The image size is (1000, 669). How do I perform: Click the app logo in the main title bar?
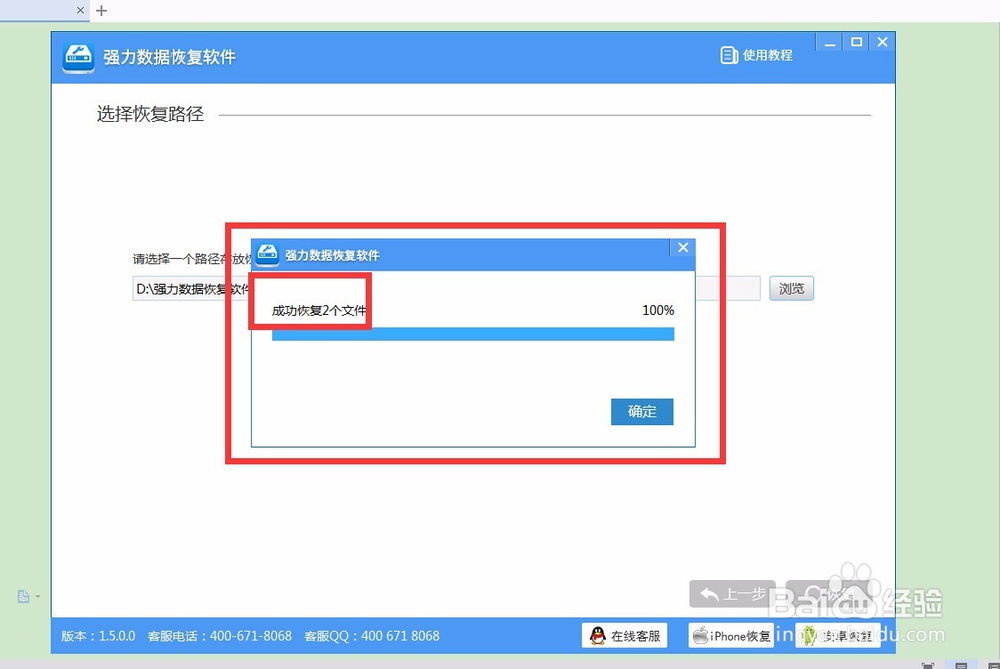(x=78, y=58)
